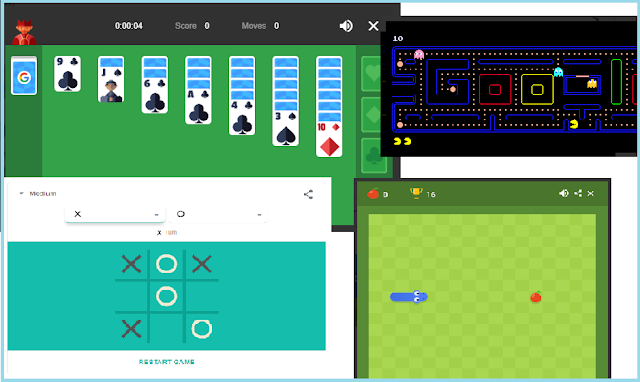Close the Solitaire game window

pyautogui.click(x=373, y=26)
